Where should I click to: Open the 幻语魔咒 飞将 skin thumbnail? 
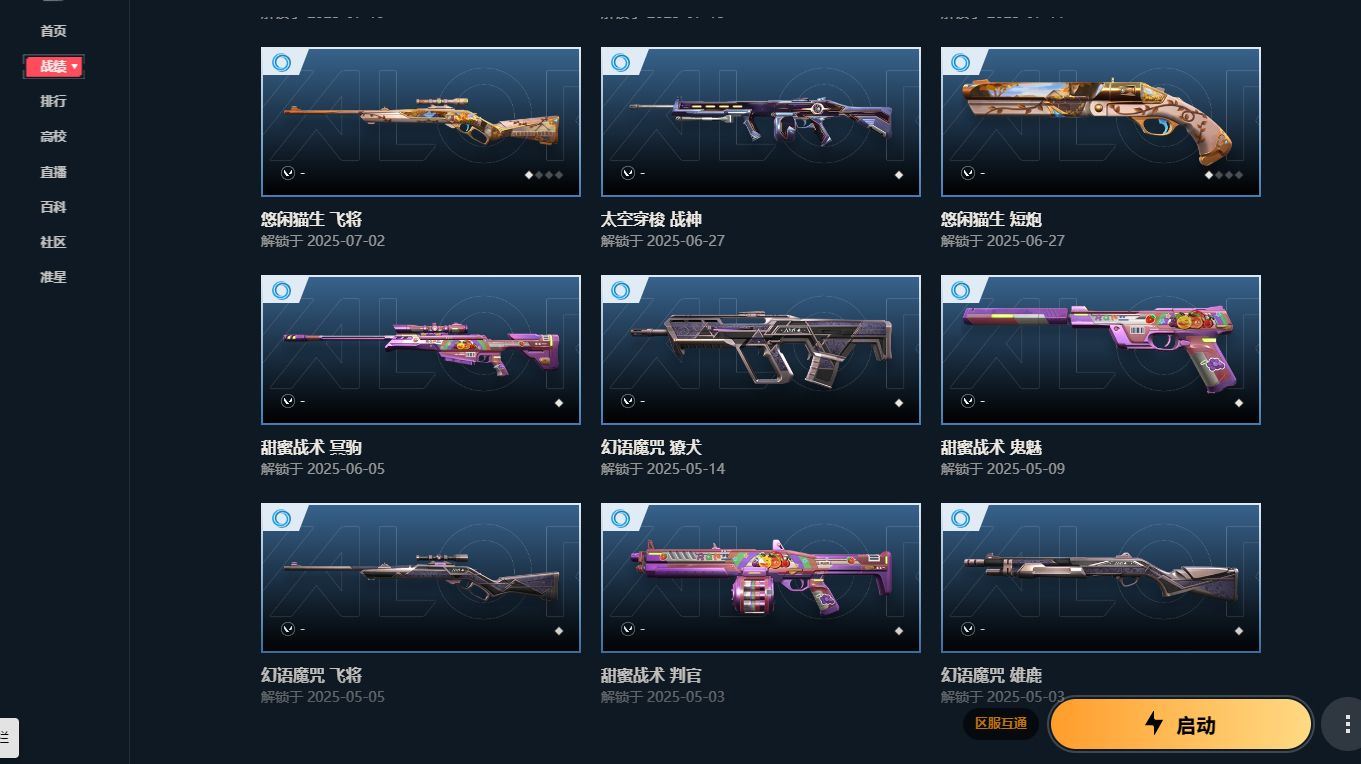click(x=420, y=577)
